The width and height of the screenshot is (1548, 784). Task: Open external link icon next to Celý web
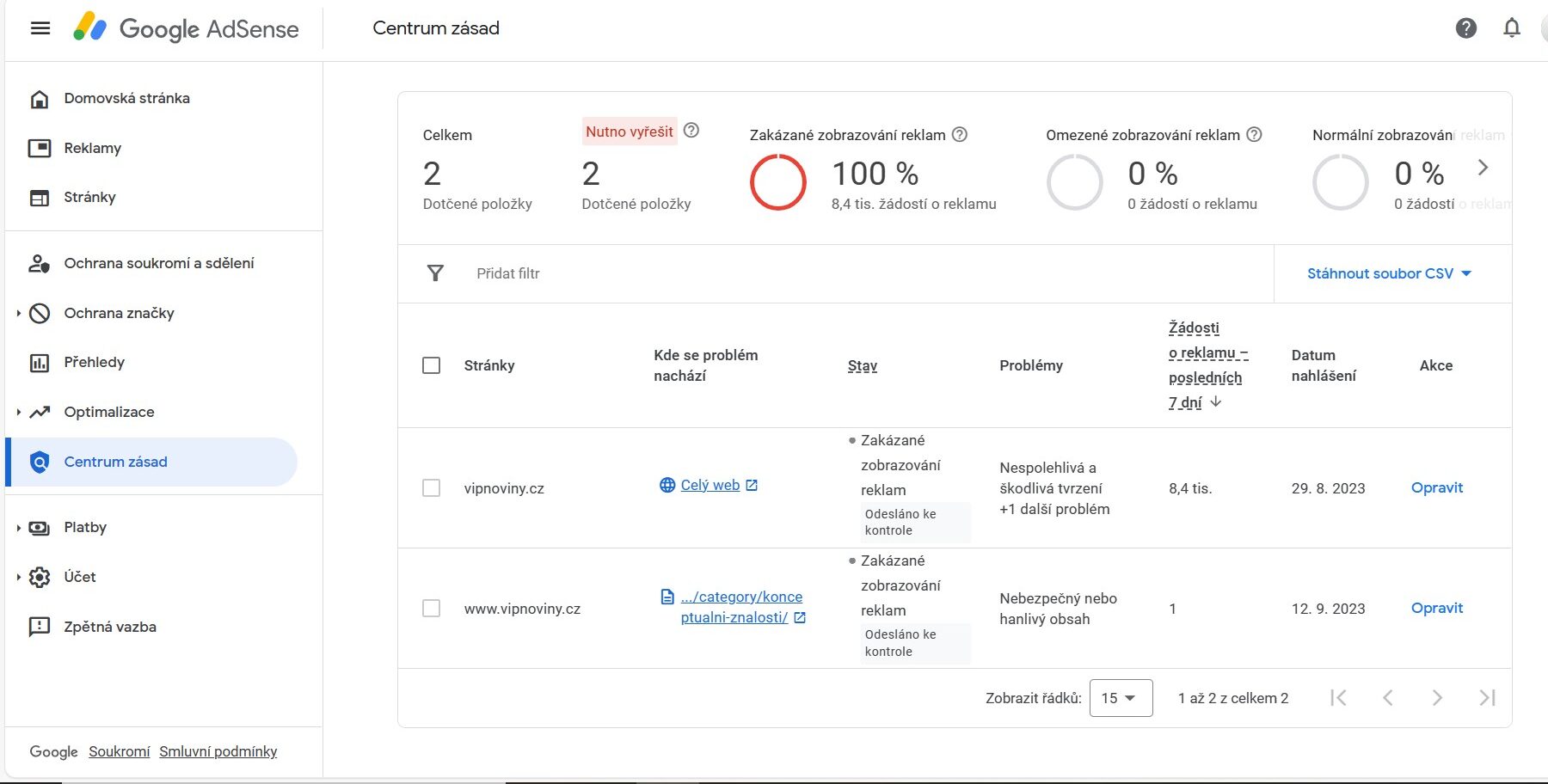click(x=752, y=485)
